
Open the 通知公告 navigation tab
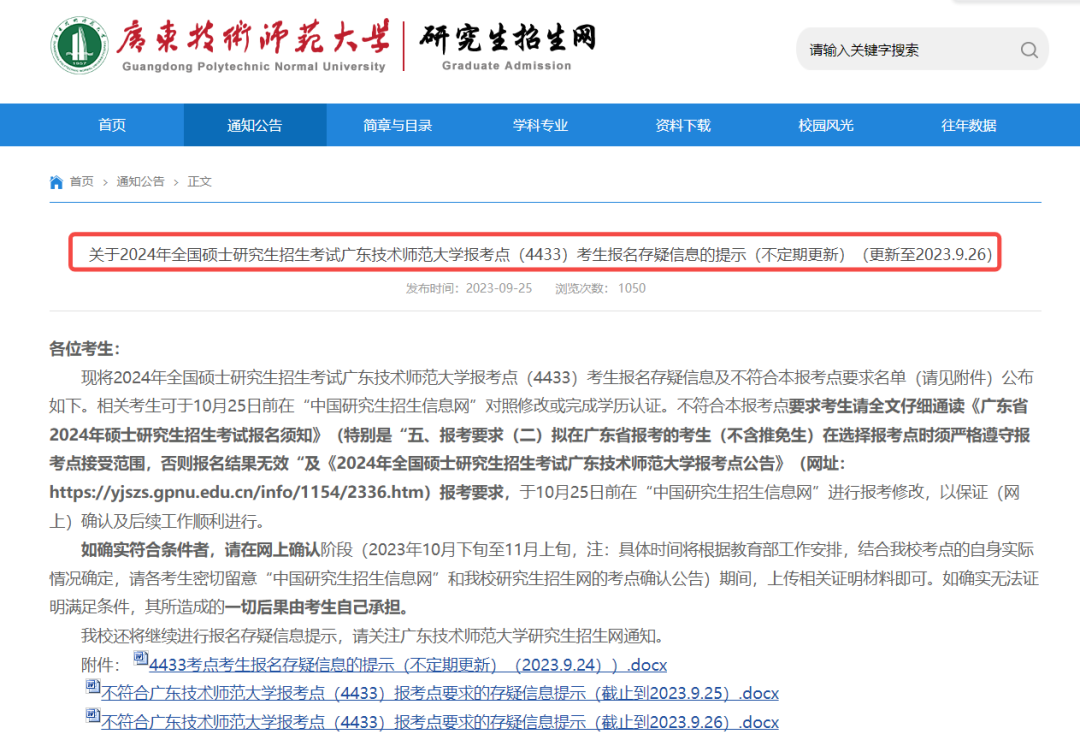point(255,125)
